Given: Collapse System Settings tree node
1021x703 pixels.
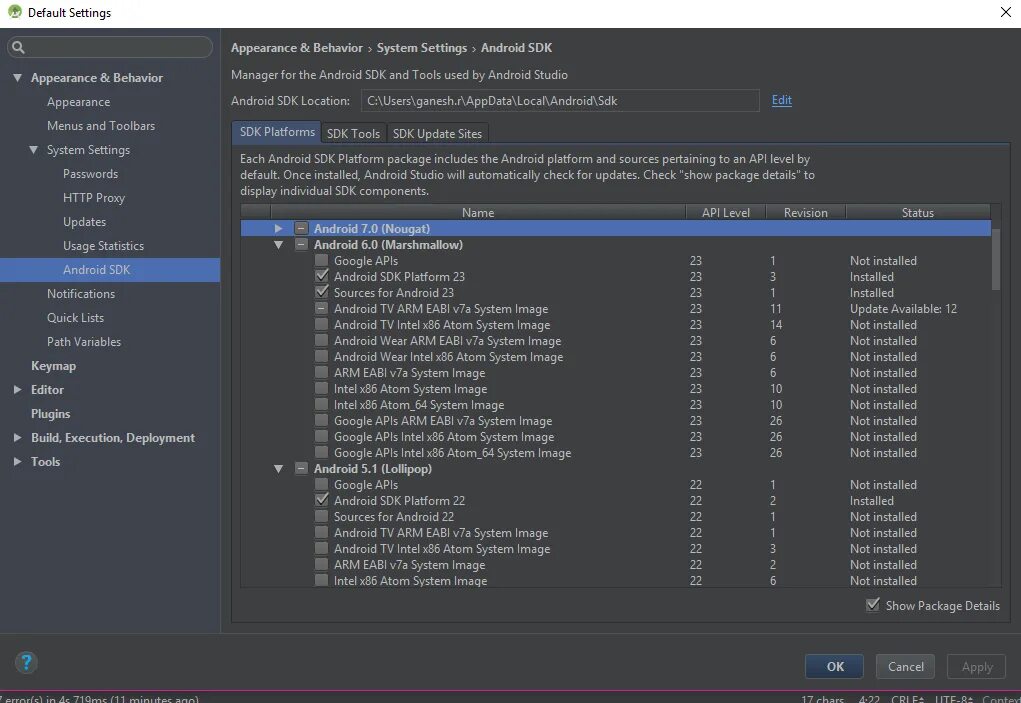Looking at the screenshot, I should (x=34, y=150).
